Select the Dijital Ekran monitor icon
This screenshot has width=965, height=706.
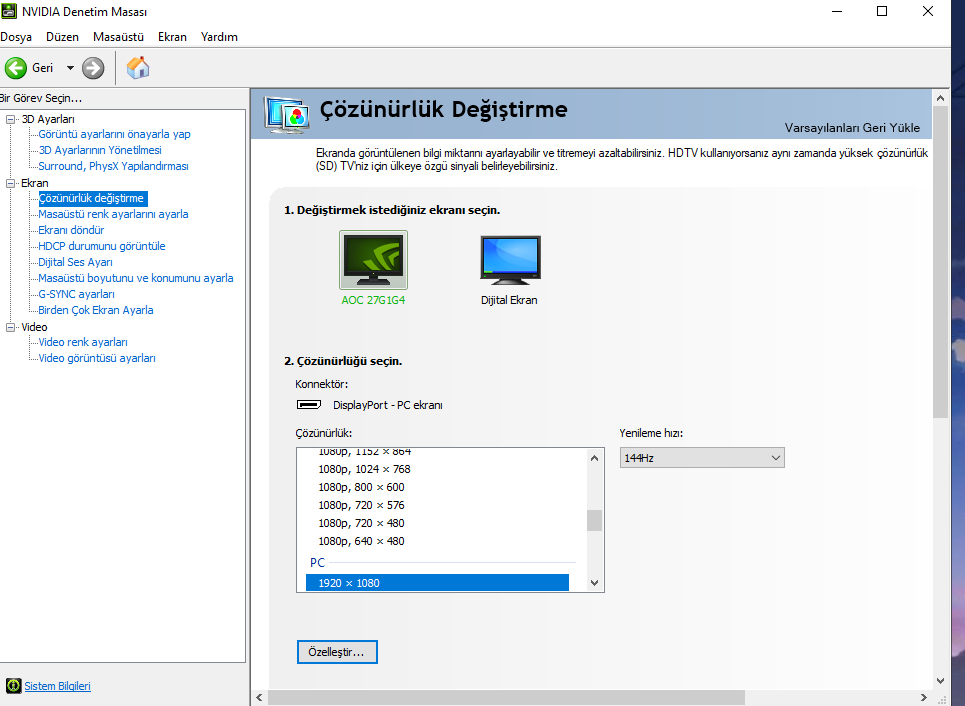[510, 260]
